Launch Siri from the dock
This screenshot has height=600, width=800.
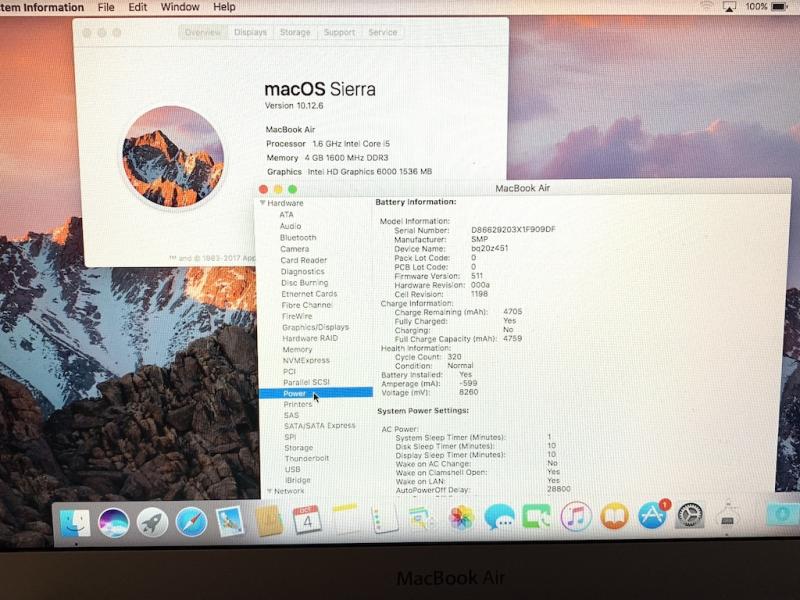coord(114,521)
